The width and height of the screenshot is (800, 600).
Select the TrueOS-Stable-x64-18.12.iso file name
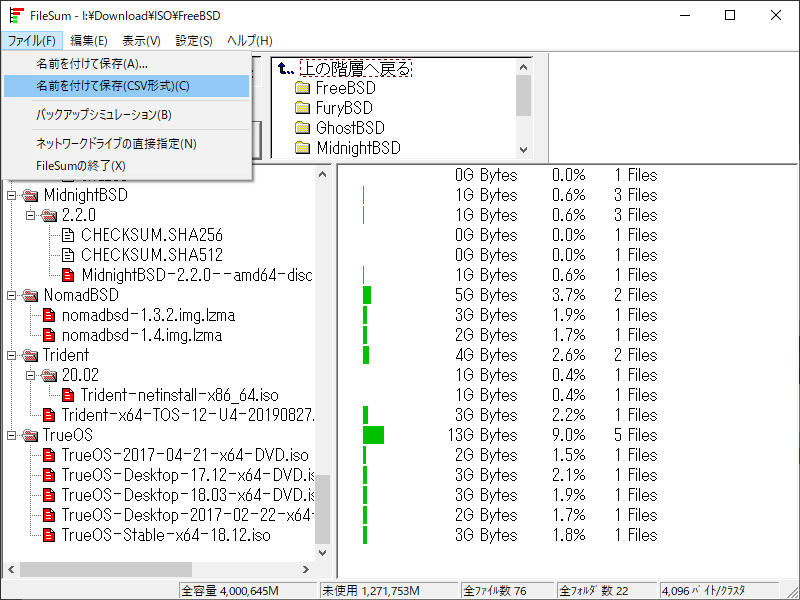pos(166,535)
